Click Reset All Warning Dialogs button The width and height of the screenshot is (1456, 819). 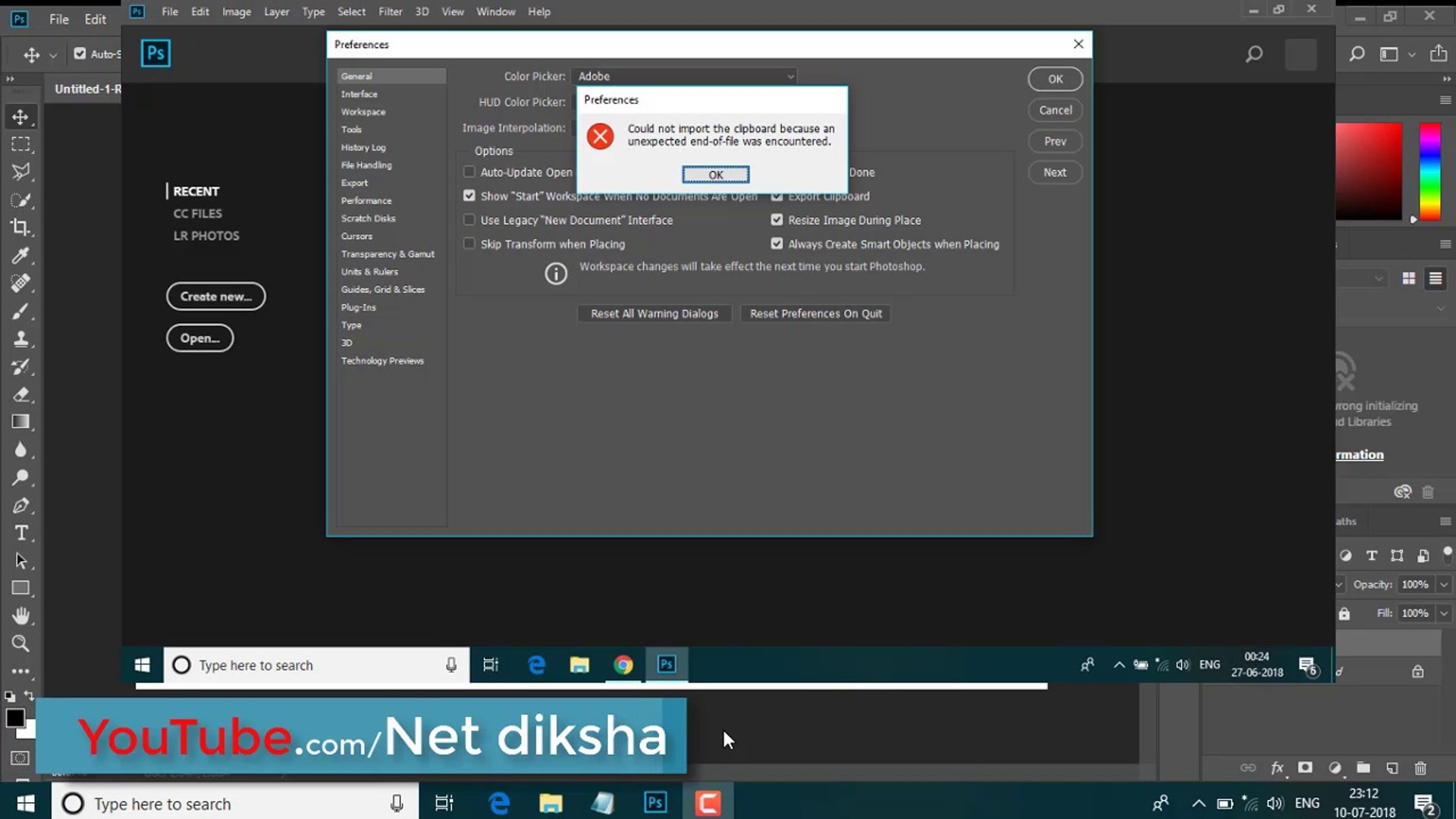point(655,313)
